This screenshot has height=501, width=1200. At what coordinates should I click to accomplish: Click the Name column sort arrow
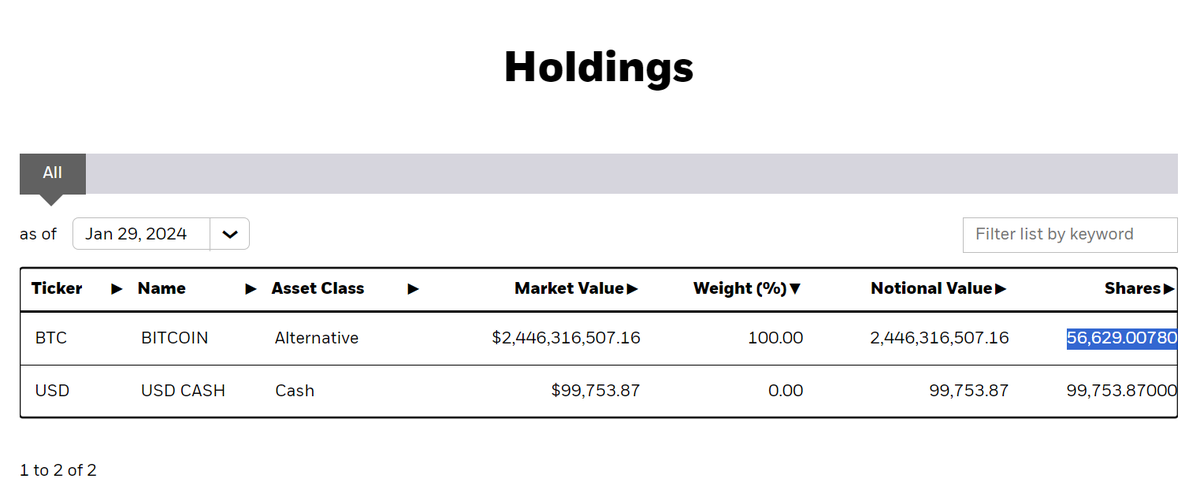[251, 289]
